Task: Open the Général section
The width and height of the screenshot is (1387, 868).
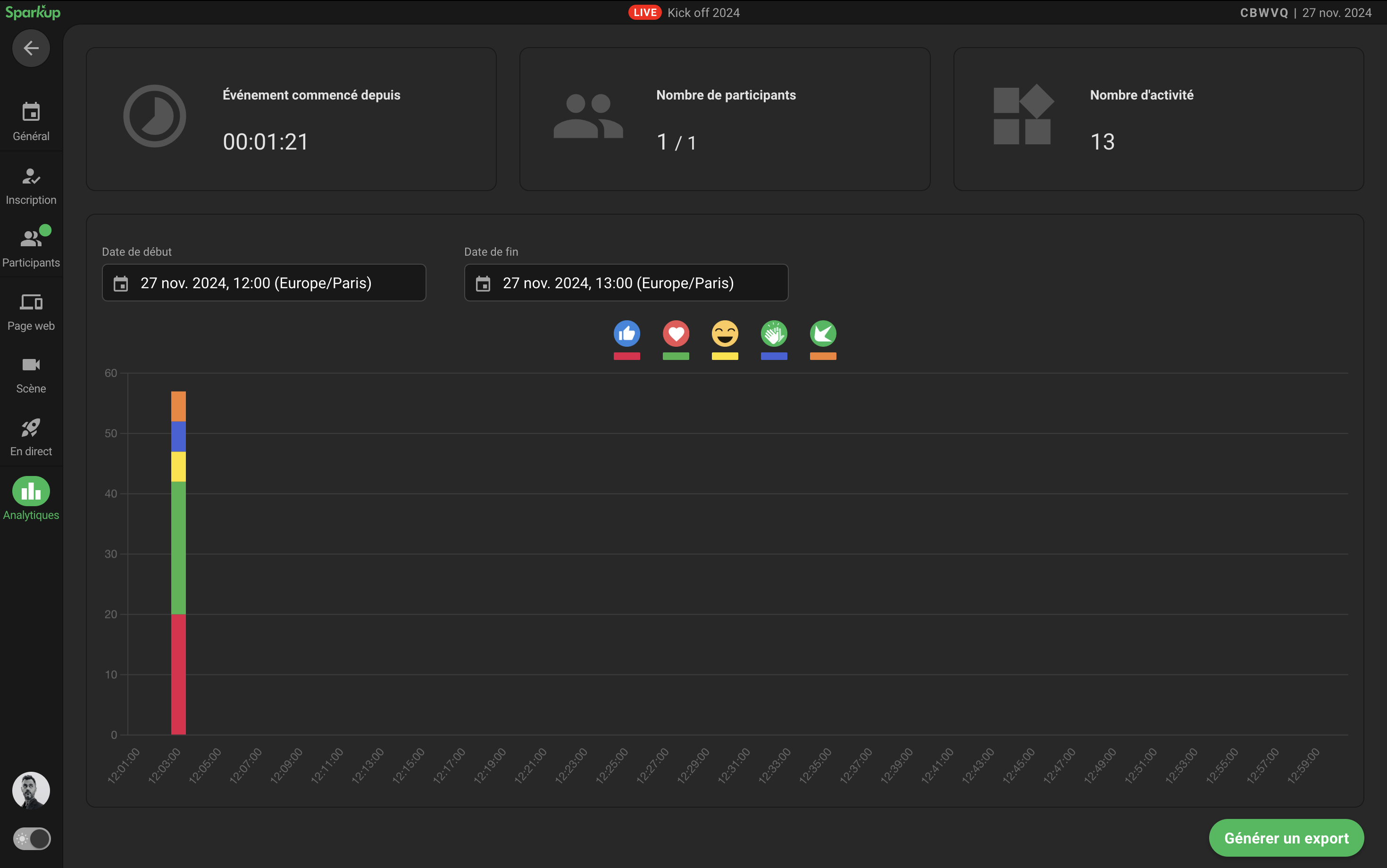Action: click(31, 121)
